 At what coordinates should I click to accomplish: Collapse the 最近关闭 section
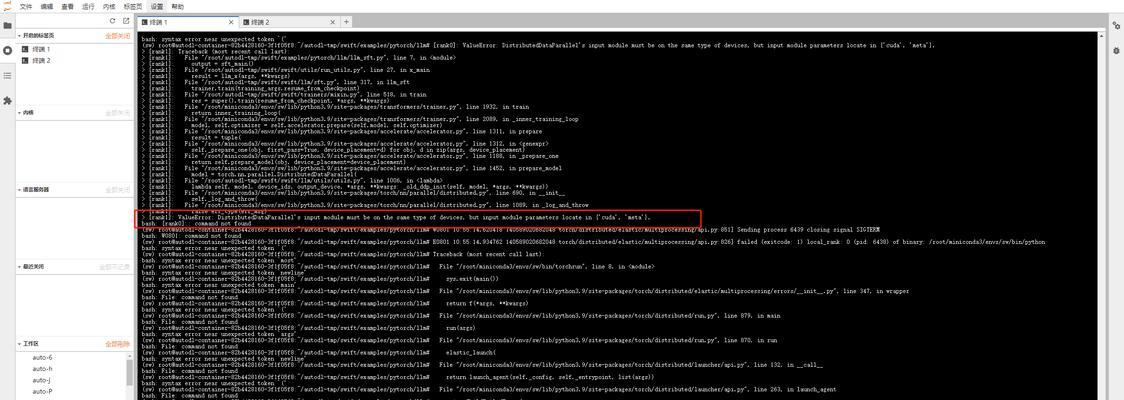tap(29, 266)
